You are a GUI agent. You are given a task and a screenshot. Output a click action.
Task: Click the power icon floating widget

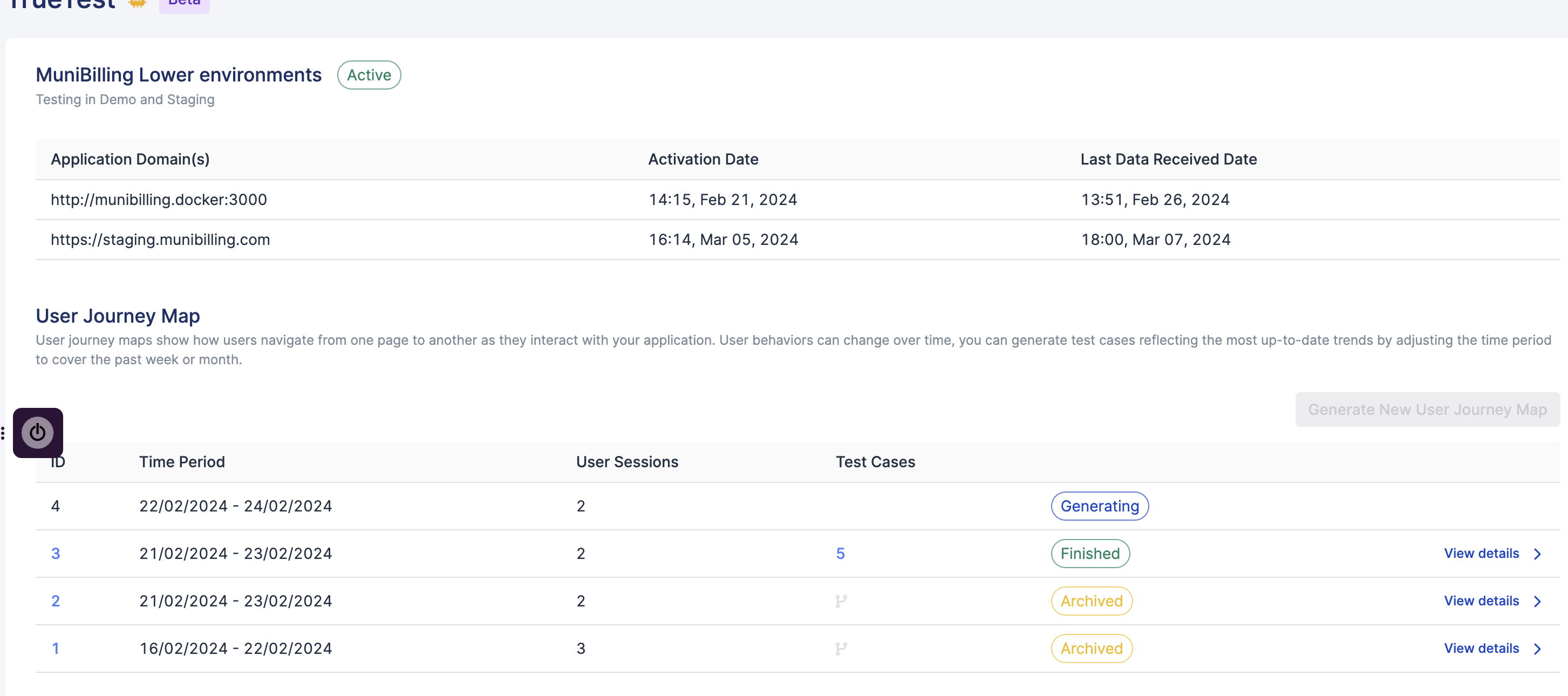click(x=38, y=433)
